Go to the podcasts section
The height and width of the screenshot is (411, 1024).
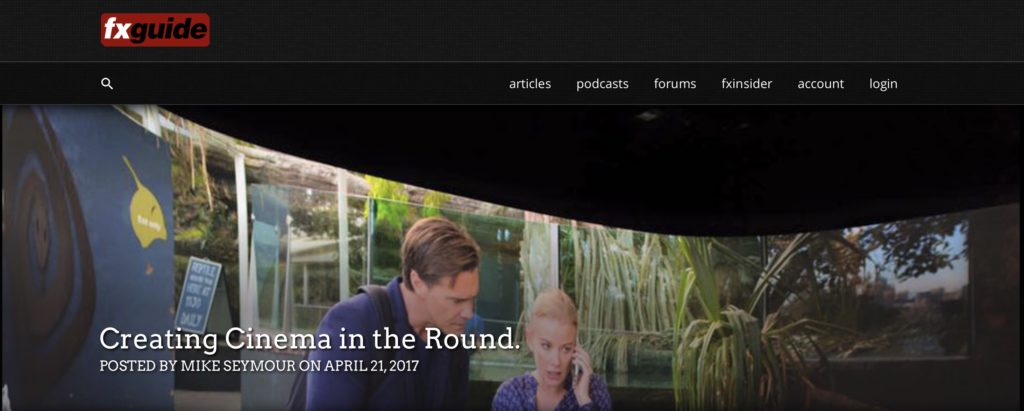coord(602,84)
